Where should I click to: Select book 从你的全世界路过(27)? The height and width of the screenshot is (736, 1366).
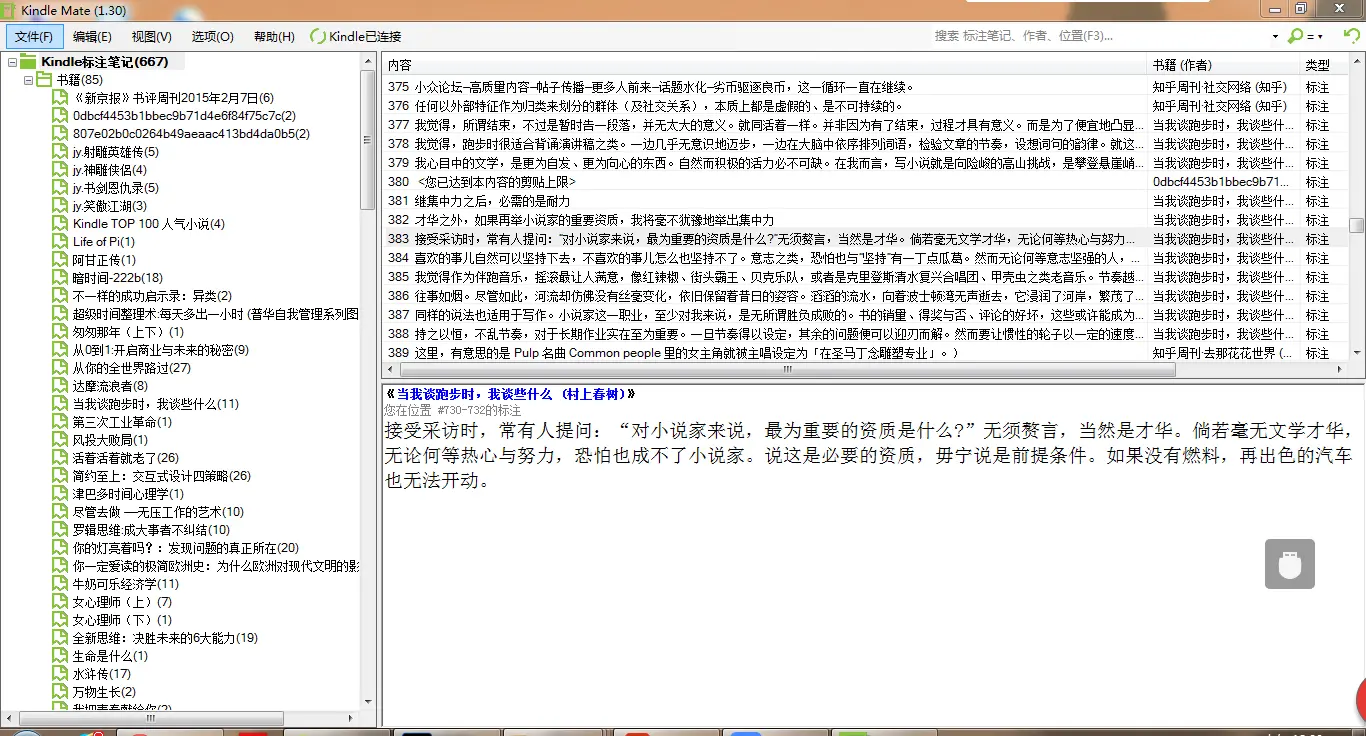tap(131, 368)
